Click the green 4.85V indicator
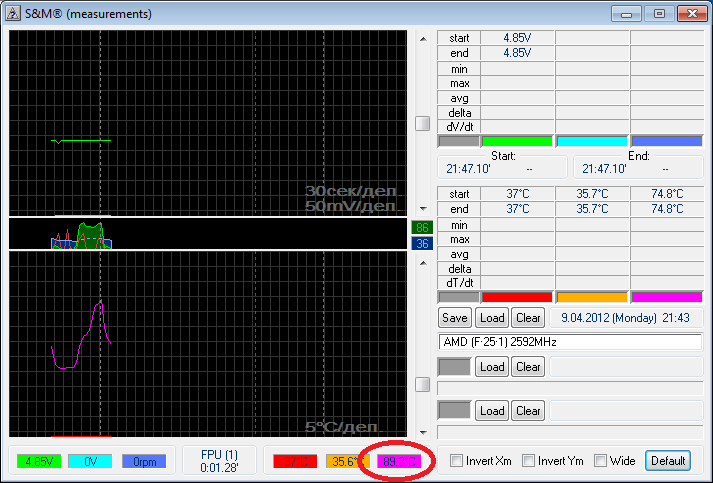713x483 pixels. pyautogui.click(x=39, y=462)
